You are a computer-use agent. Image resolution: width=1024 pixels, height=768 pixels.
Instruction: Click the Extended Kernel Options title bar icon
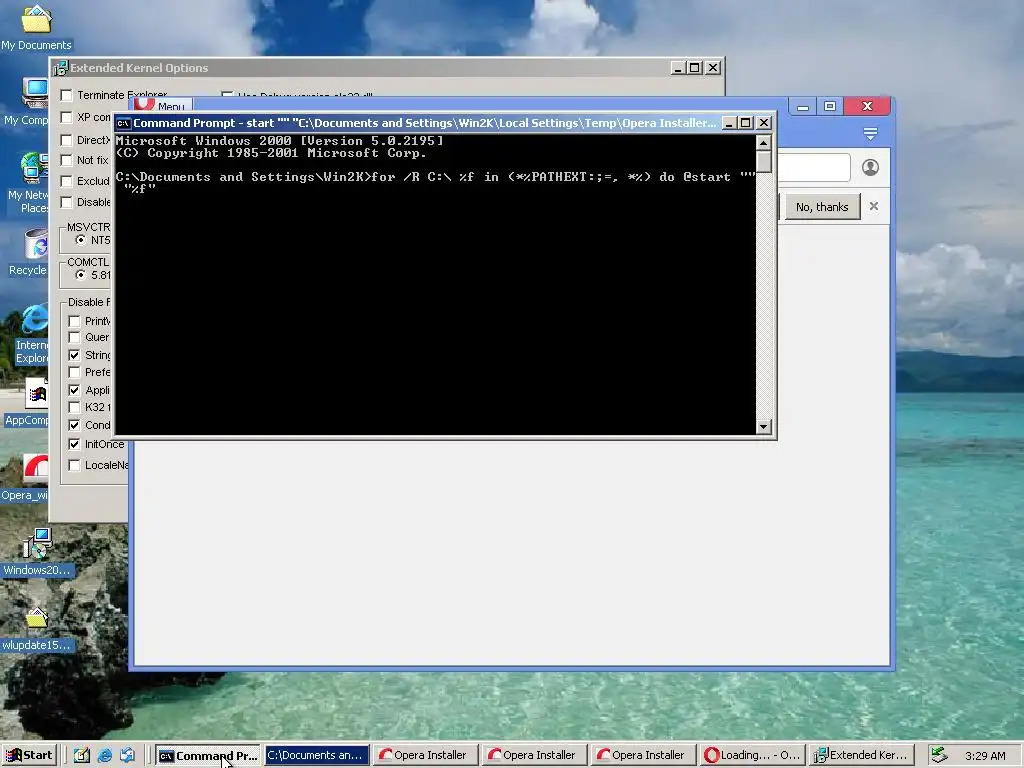pos(61,68)
